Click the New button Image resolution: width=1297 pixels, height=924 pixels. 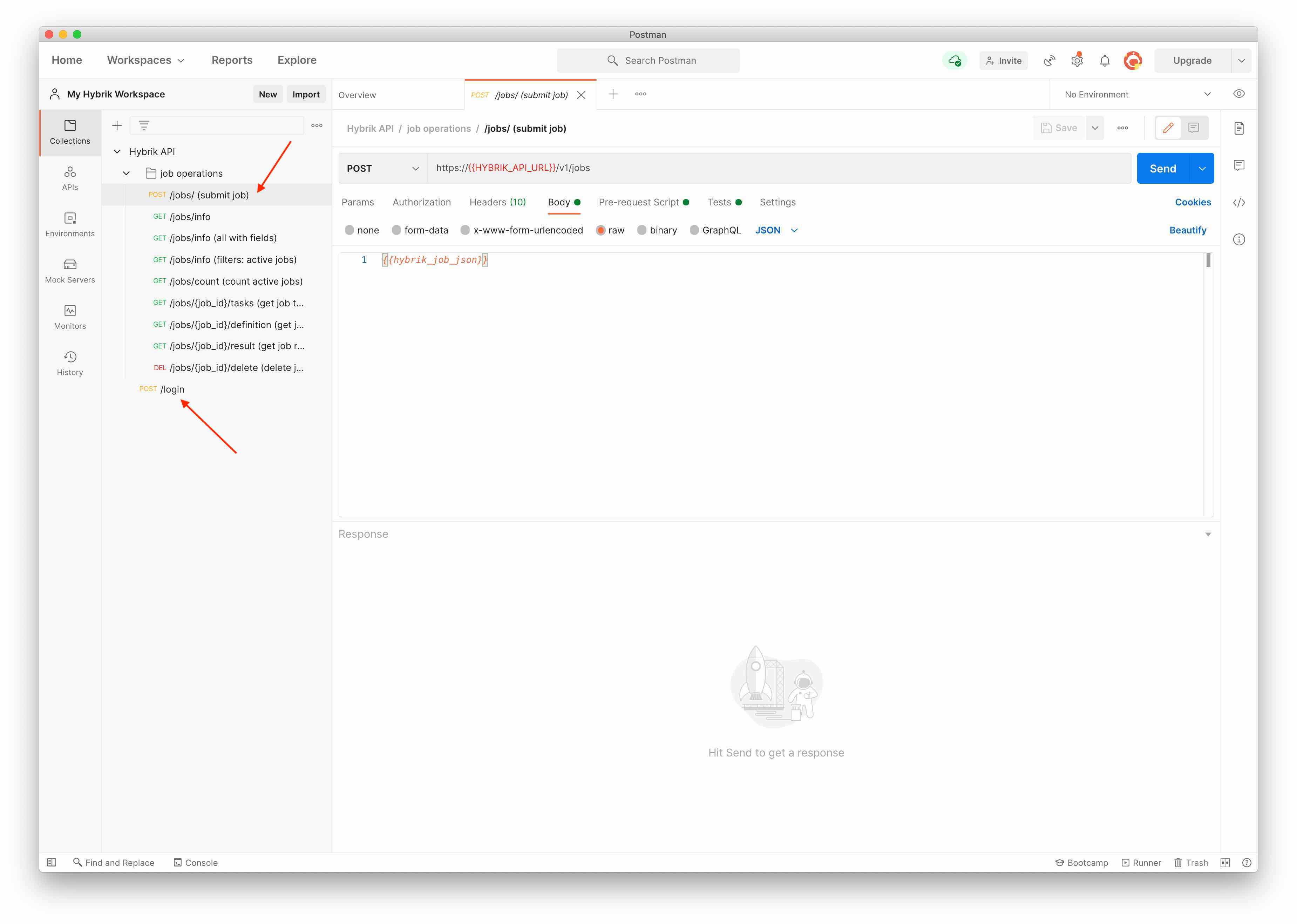(268, 94)
